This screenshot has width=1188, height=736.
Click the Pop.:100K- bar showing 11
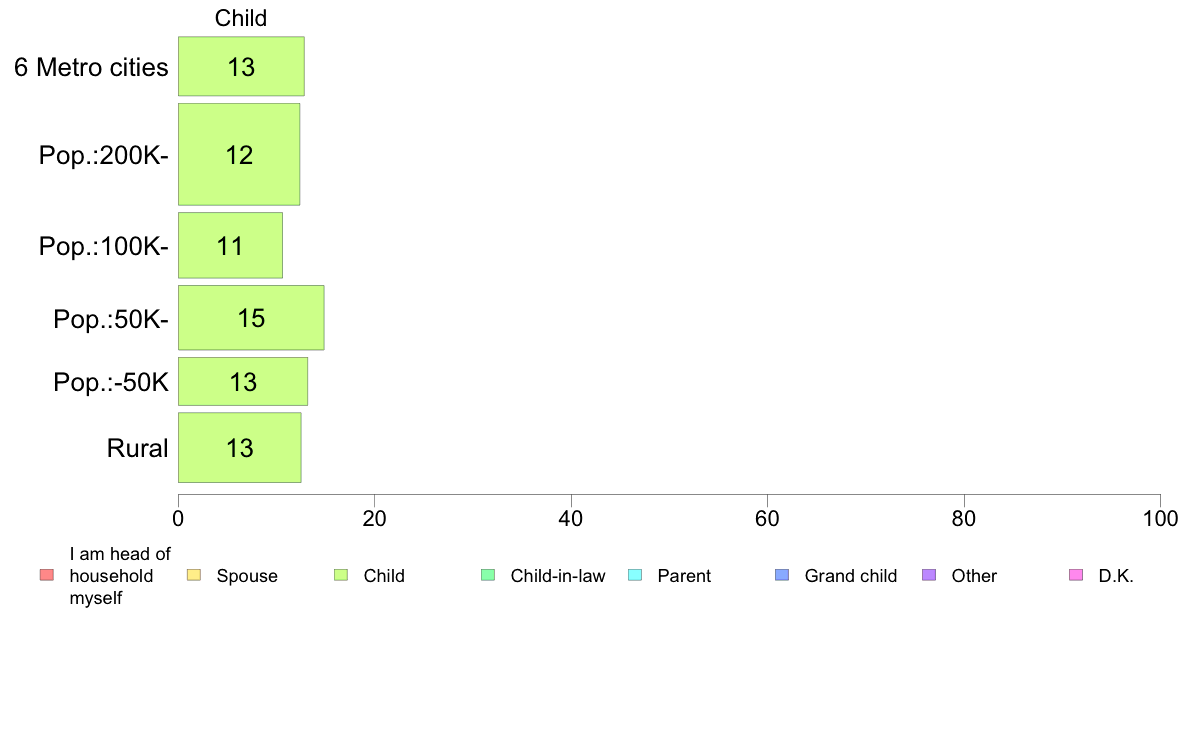click(x=230, y=245)
